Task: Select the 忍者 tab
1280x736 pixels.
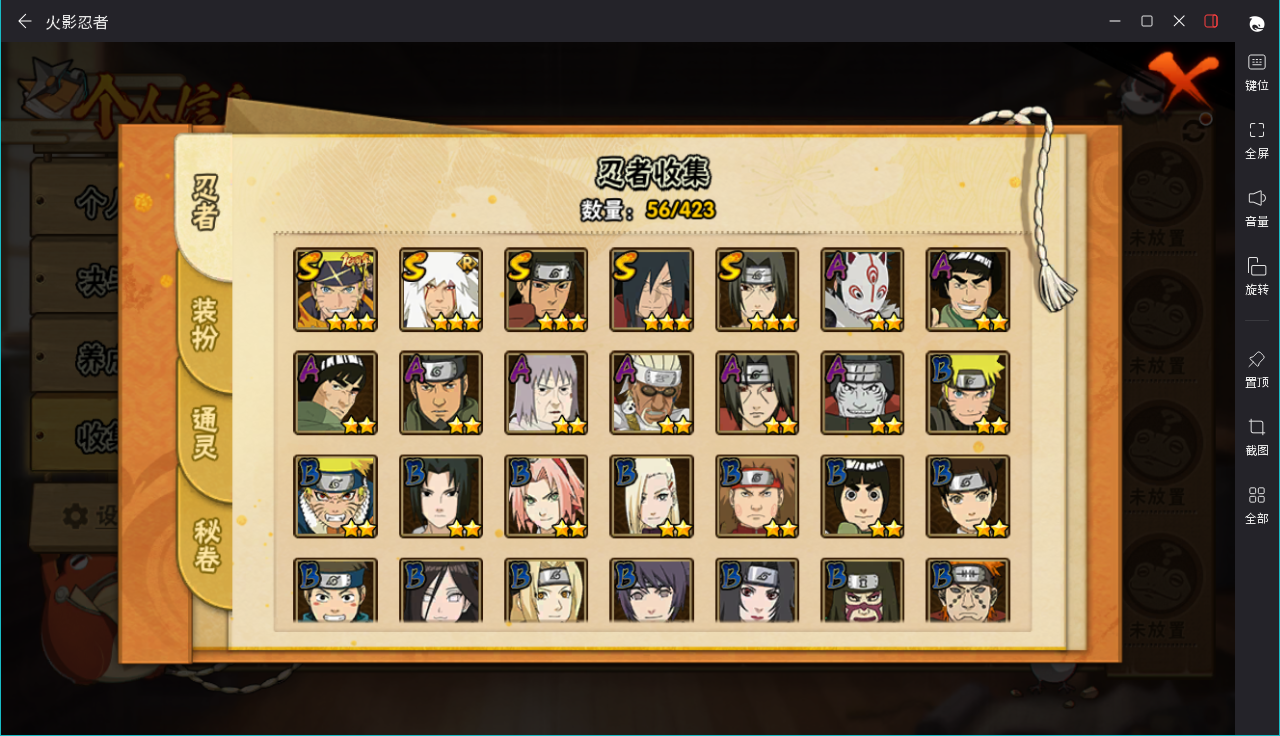Action: coord(205,202)
